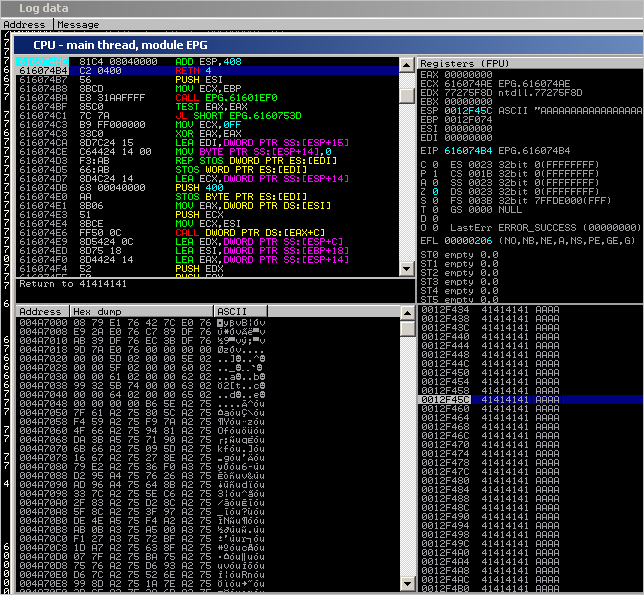Click the hex dump scrollbar thumb
This screenshot has width=644, height=595.
(406, 330)
